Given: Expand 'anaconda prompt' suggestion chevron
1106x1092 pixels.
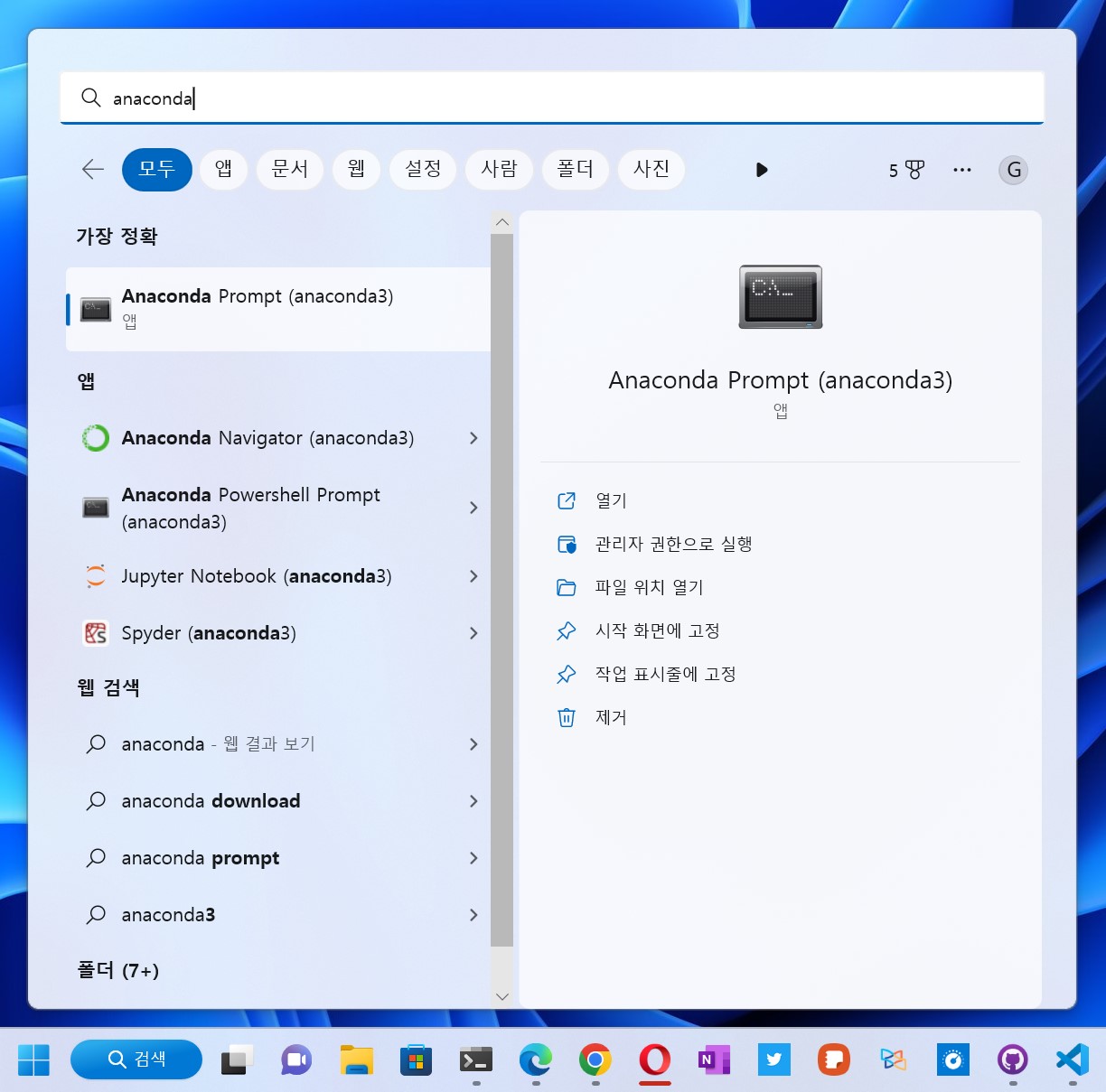Looking at the screenshot, I should pyautogui.click(x=473, y=858).
